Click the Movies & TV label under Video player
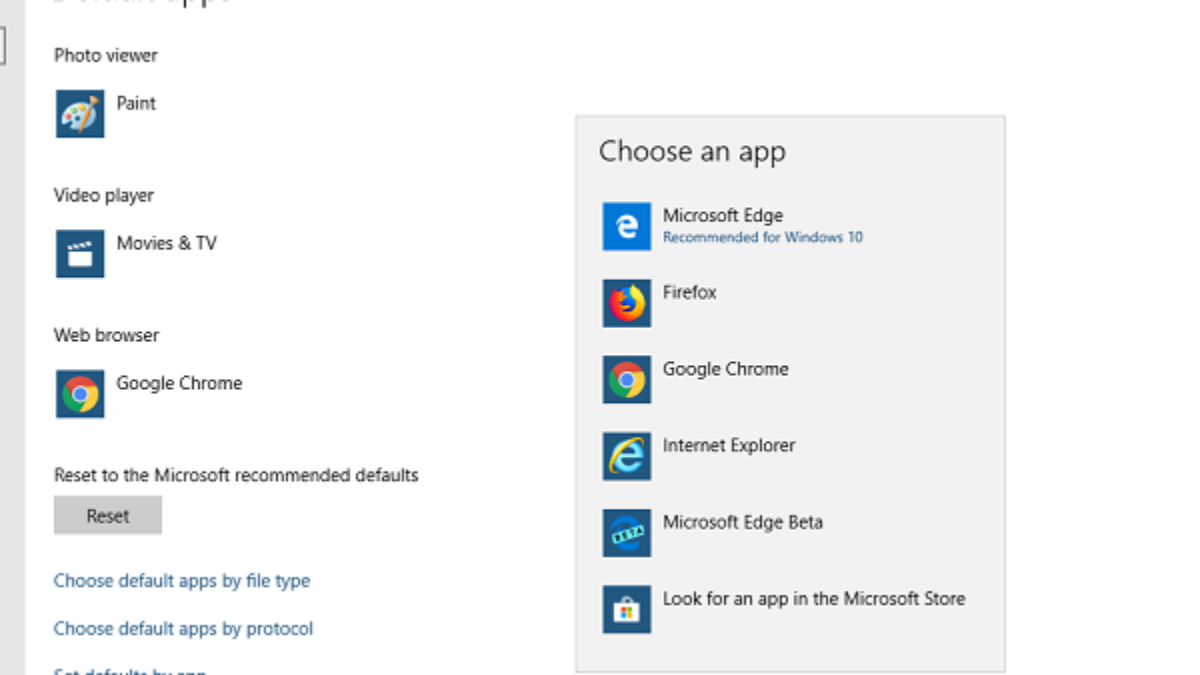Screen dimensions: 1200x675 point(166,243)
